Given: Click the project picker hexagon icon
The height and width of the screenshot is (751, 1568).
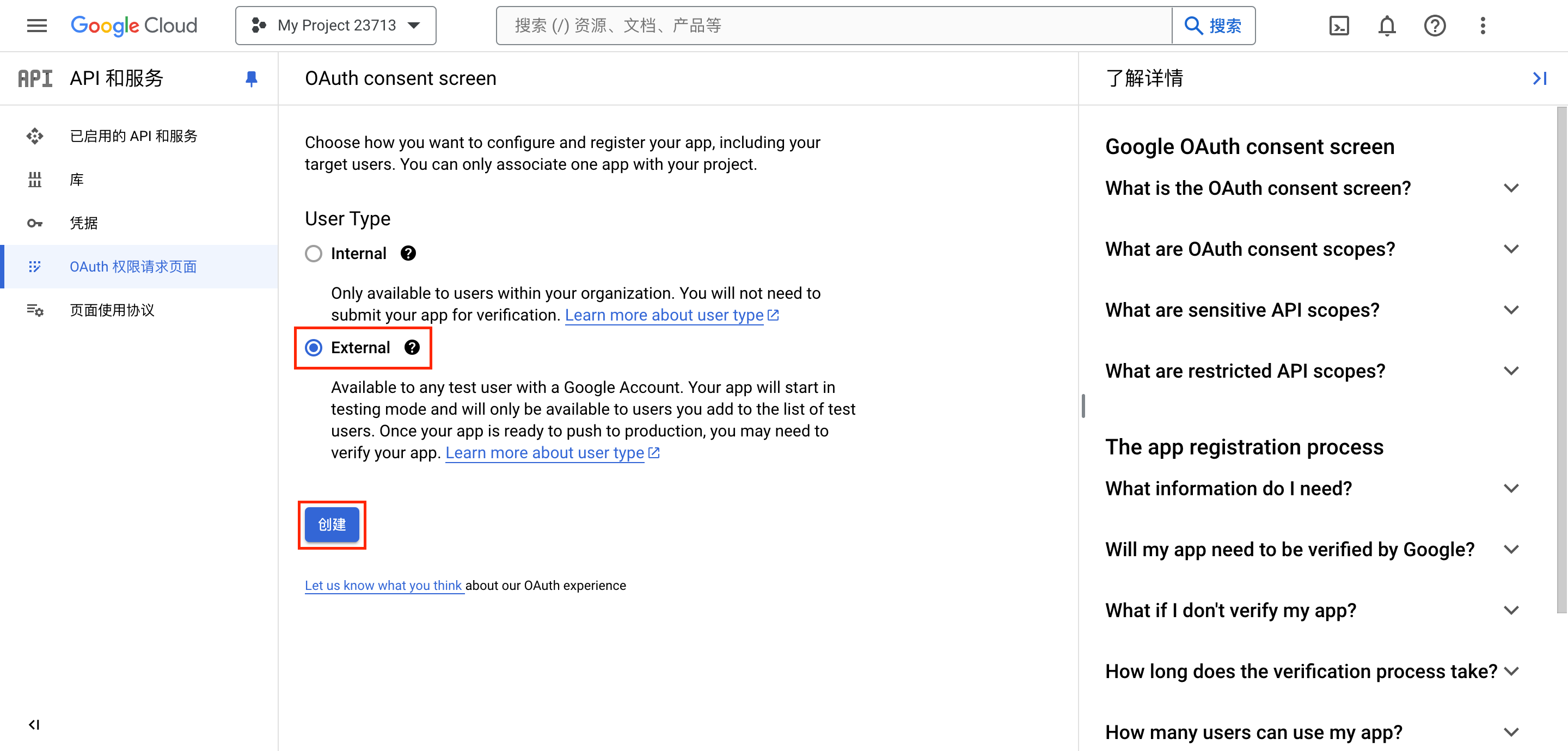Looking at the screenshot, I should (259, 26).
